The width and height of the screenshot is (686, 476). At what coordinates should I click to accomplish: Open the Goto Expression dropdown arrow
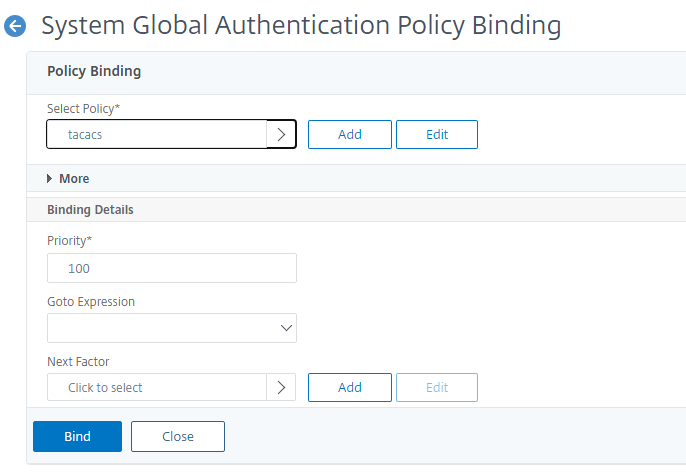[286, 328]
